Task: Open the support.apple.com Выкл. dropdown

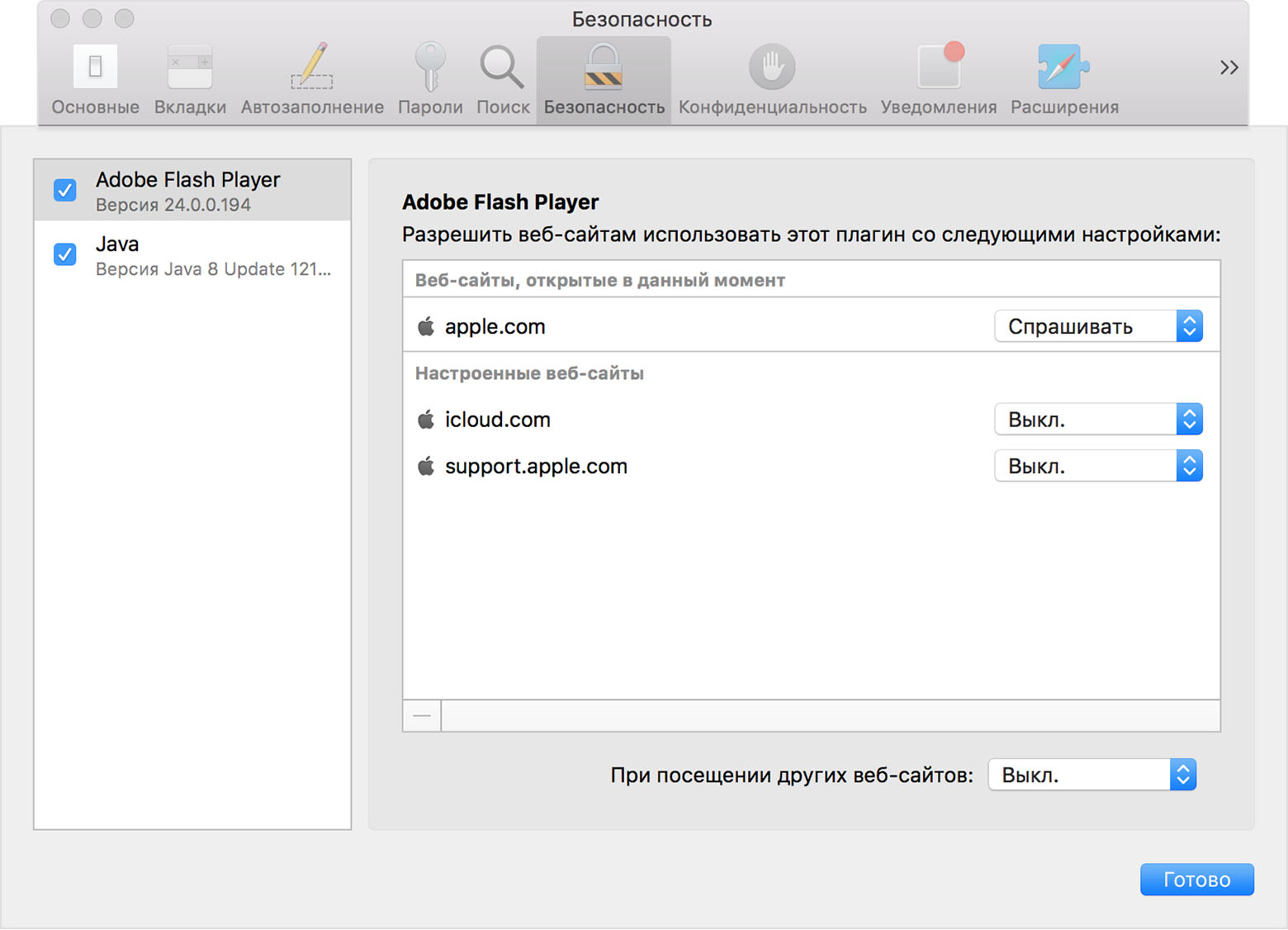Action: (x=1098, y=466)
